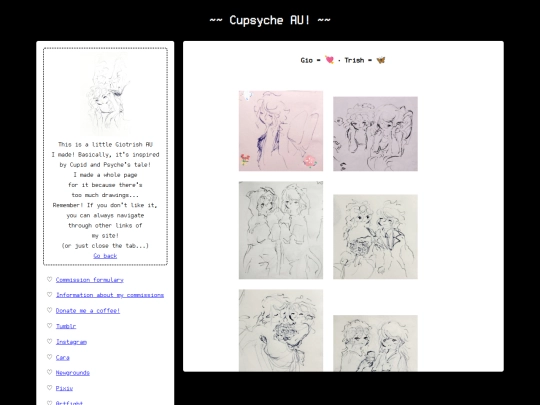View the lavender sketch of two characters
540x405 pixels.
pos(375,134)
